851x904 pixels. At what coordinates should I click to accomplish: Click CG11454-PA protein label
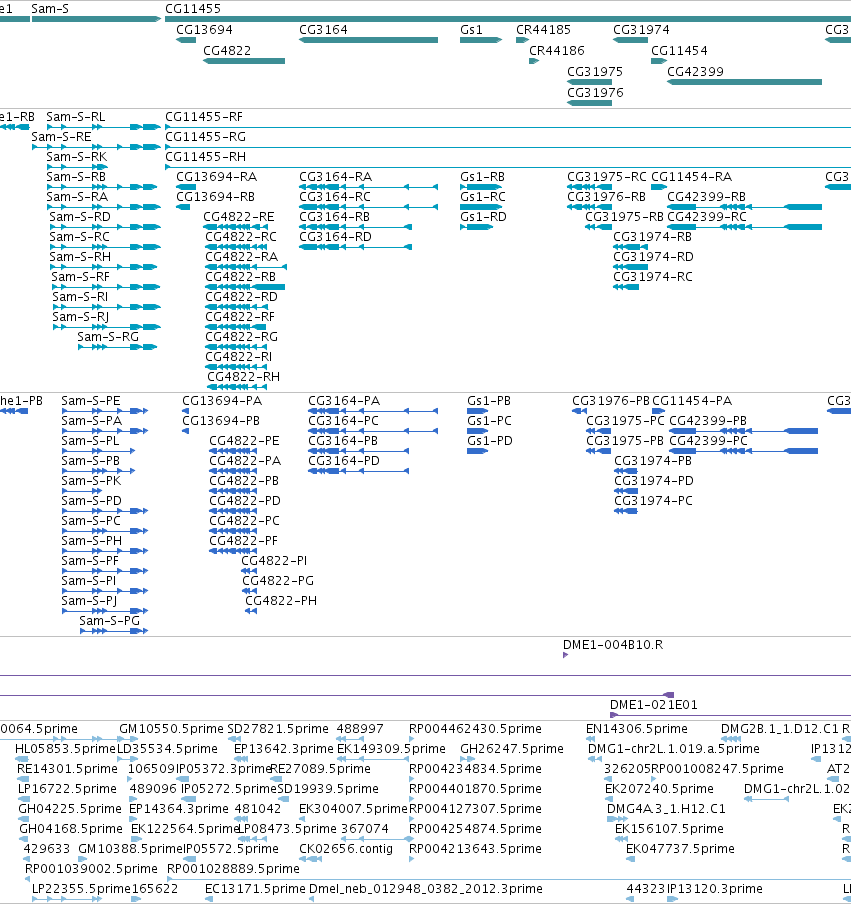click(692, 401)
